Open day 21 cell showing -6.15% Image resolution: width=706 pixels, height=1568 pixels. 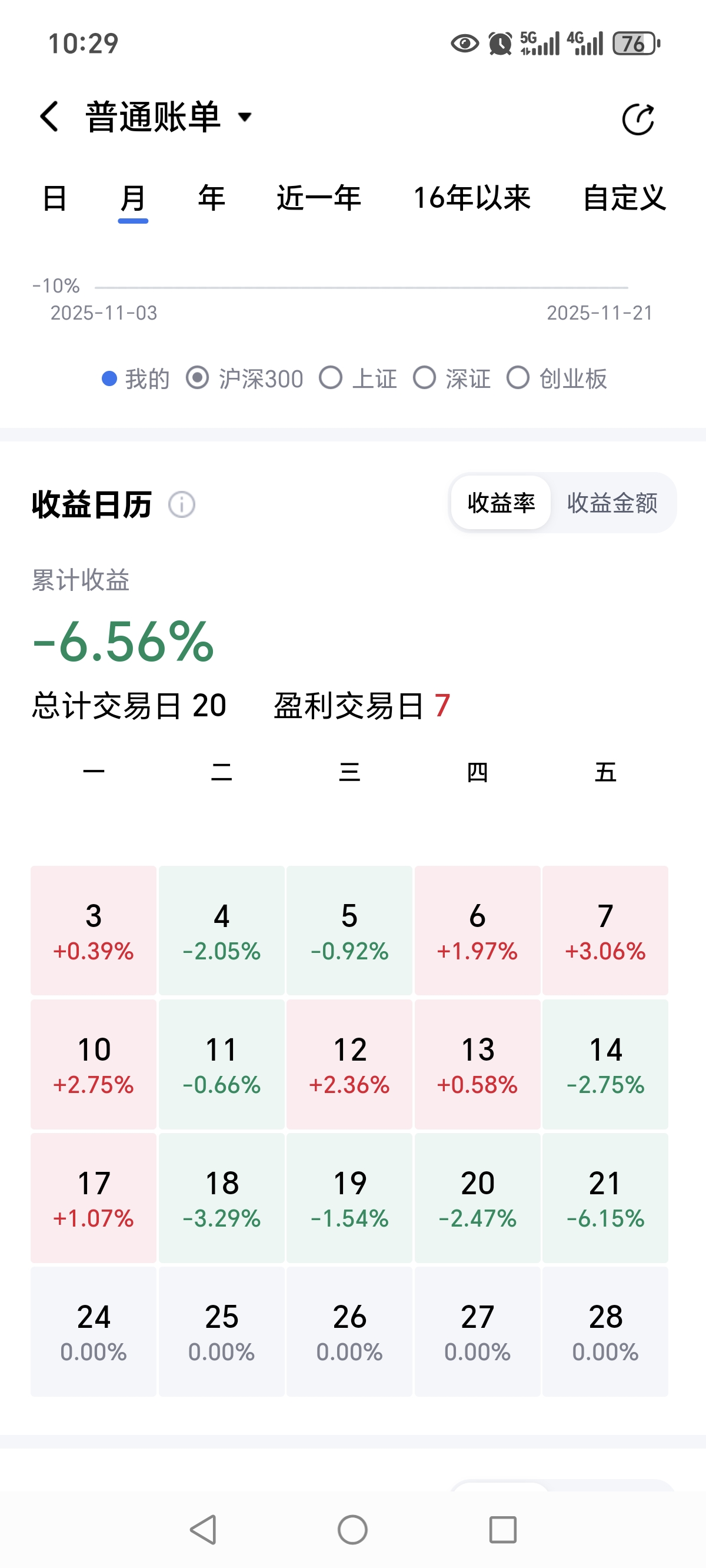coord(605,1198)
